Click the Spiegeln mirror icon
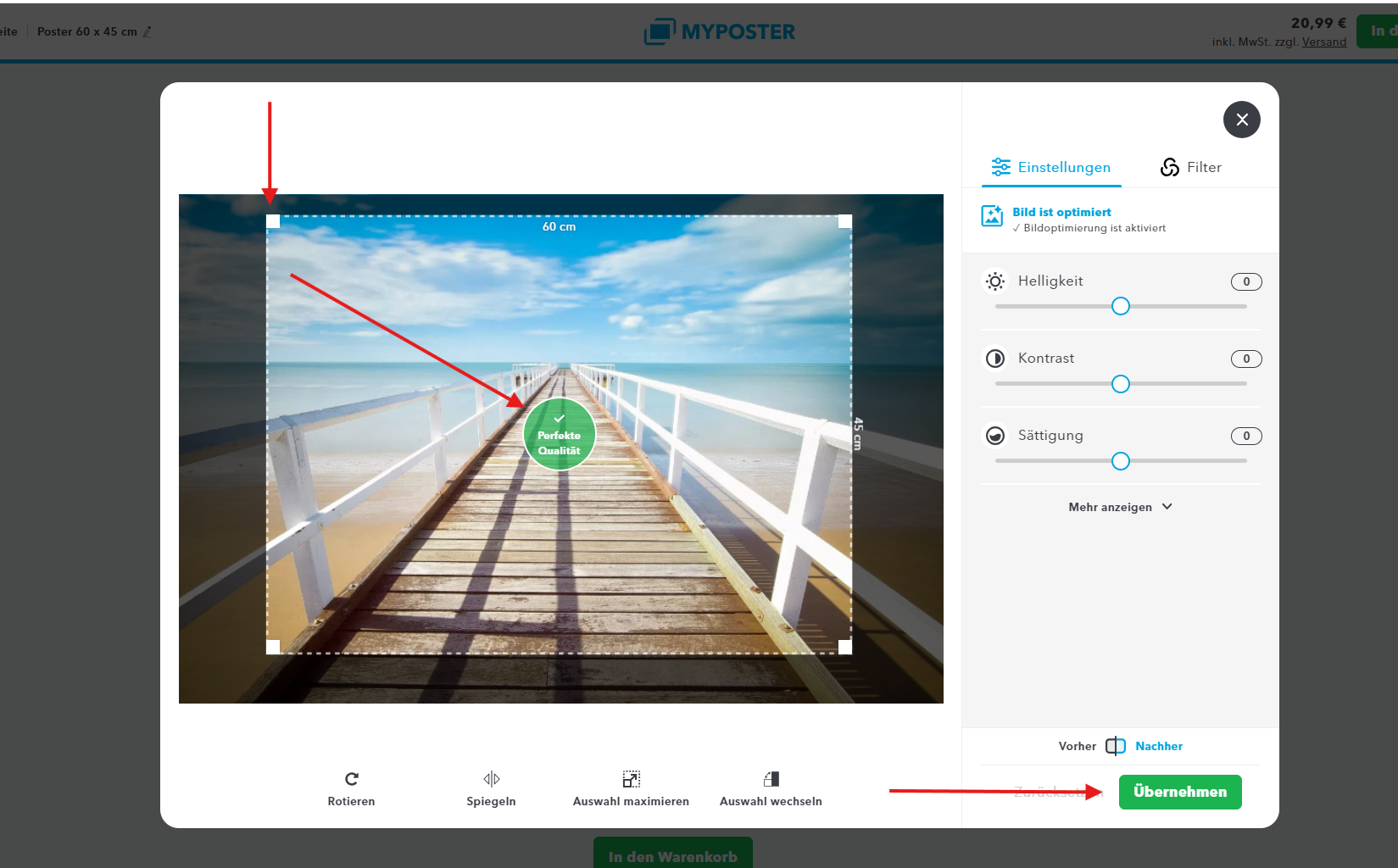Screen dimensions: 1398x868 (x=492, y=778)
